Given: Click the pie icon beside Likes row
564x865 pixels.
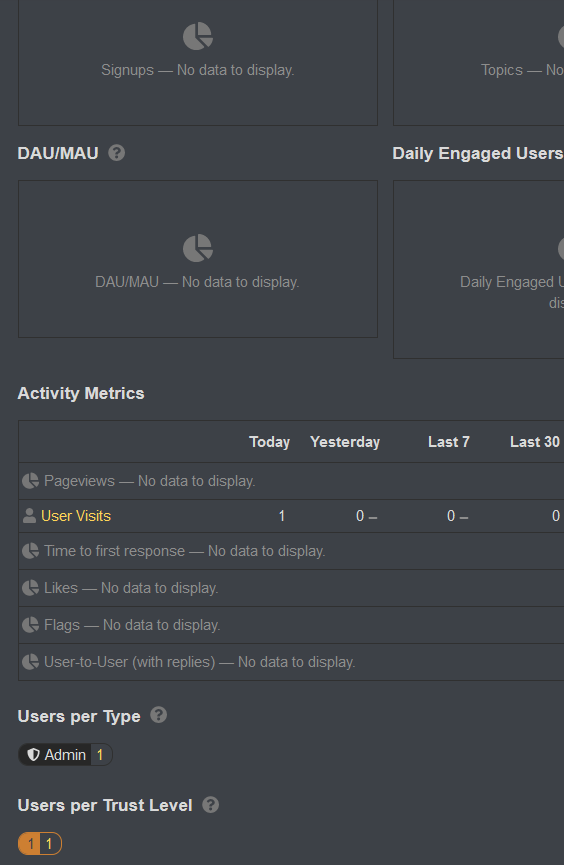Looking at the screenshot, I should 30,588.
